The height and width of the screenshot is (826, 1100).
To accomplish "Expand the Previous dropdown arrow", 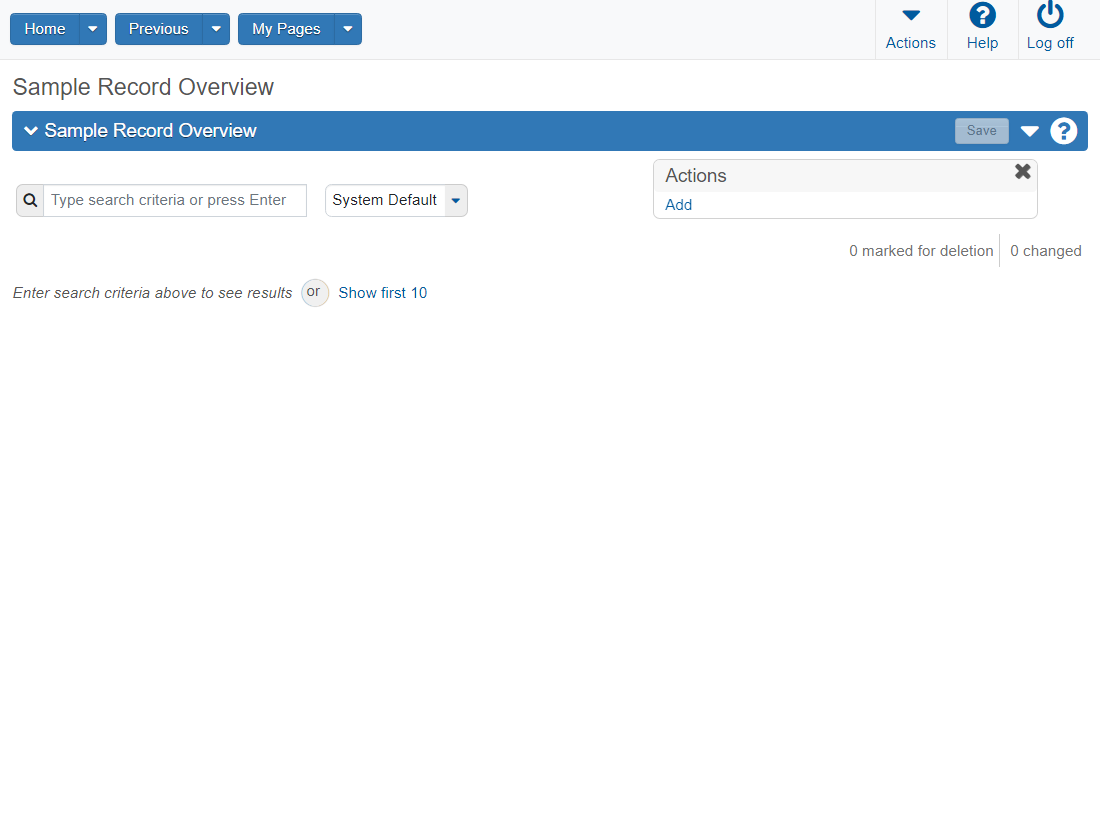I will 216,29.
